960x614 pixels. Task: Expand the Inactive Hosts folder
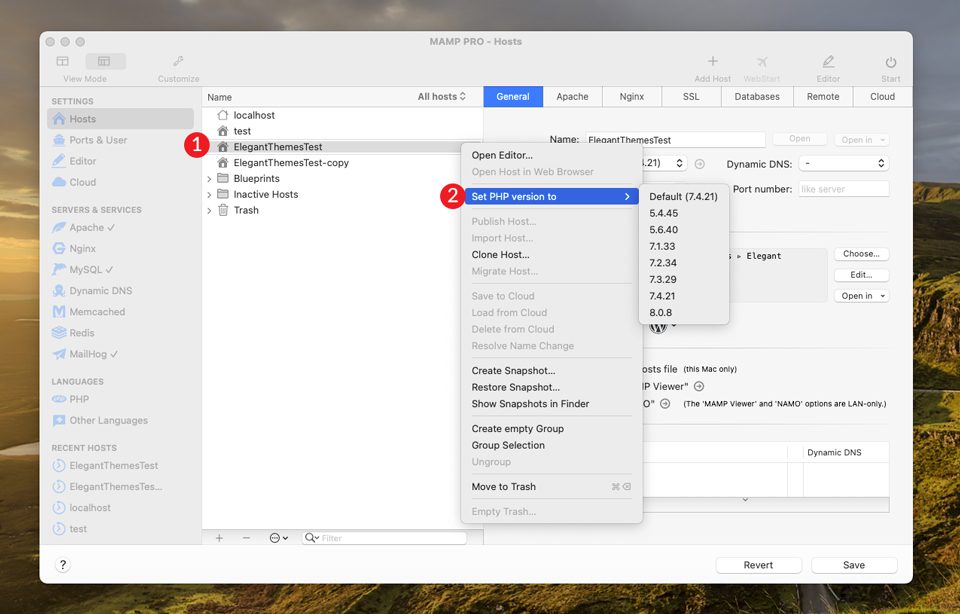point(209,195)
